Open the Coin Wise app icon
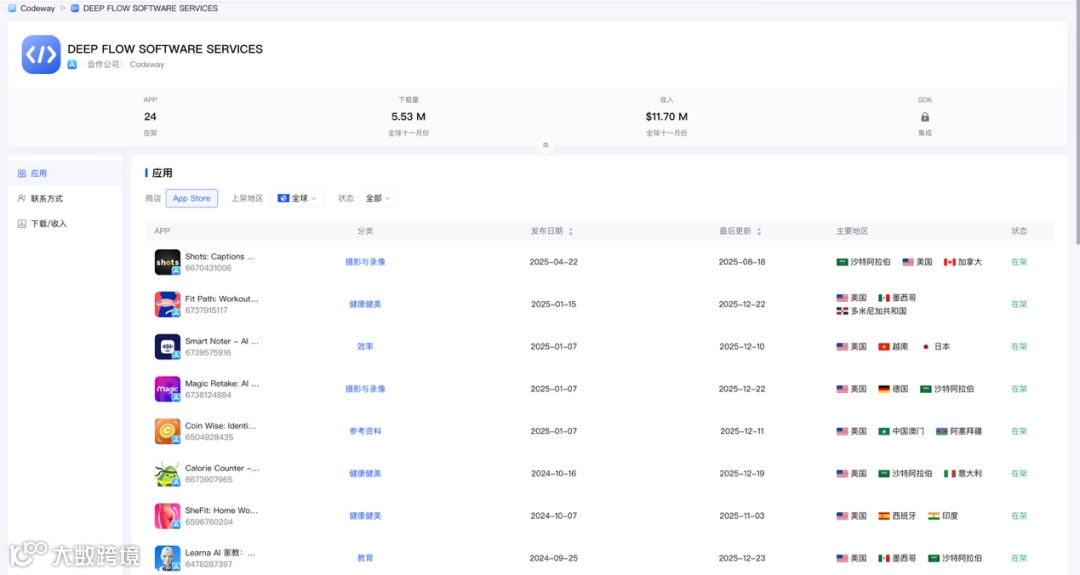The height and width of the screenshot is (575, 1080). point(167,431)
